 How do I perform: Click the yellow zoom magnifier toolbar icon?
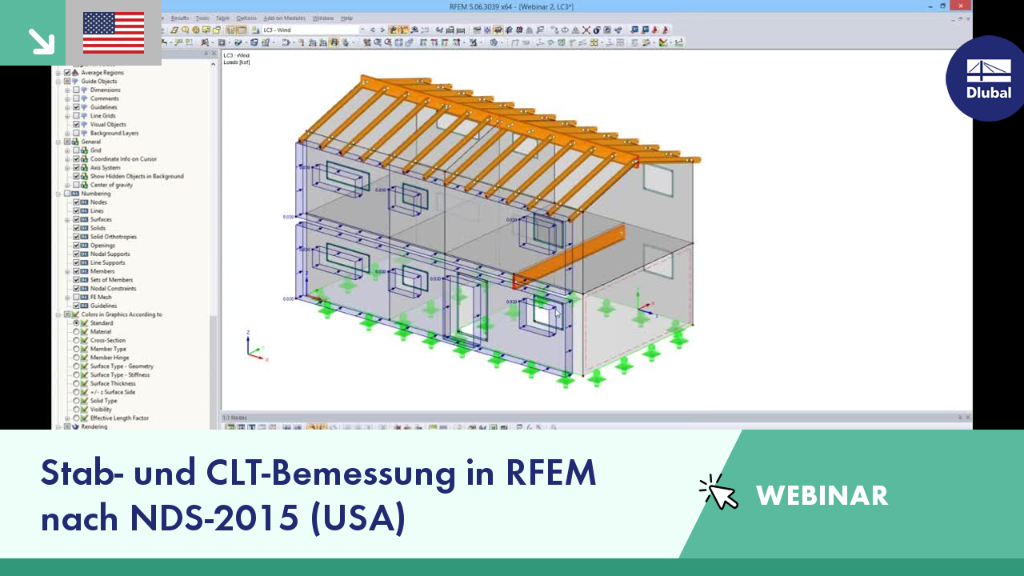tap(185, 30)
